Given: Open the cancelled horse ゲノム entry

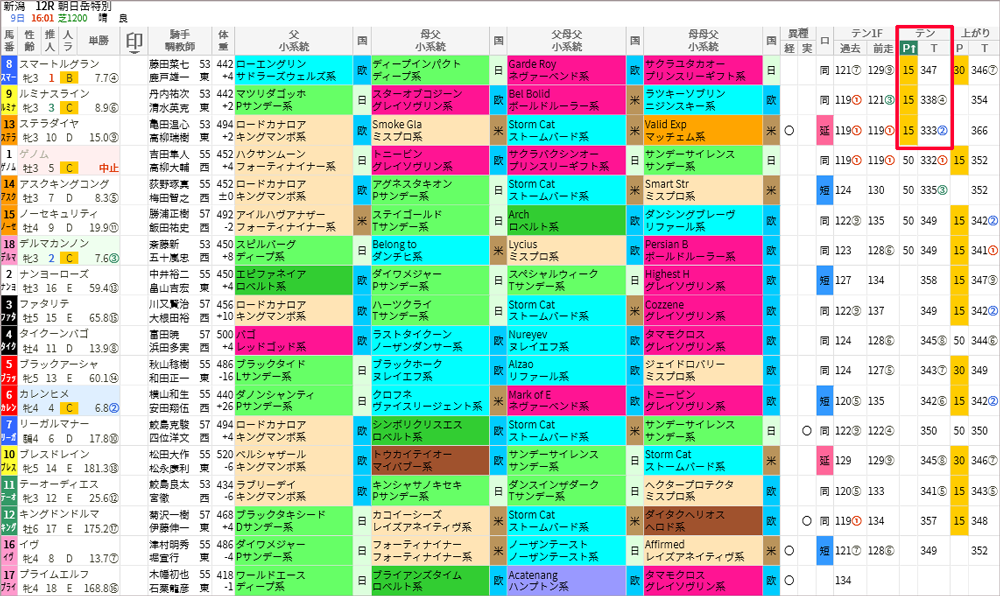Looking at the screenshot, I should 33,154.
